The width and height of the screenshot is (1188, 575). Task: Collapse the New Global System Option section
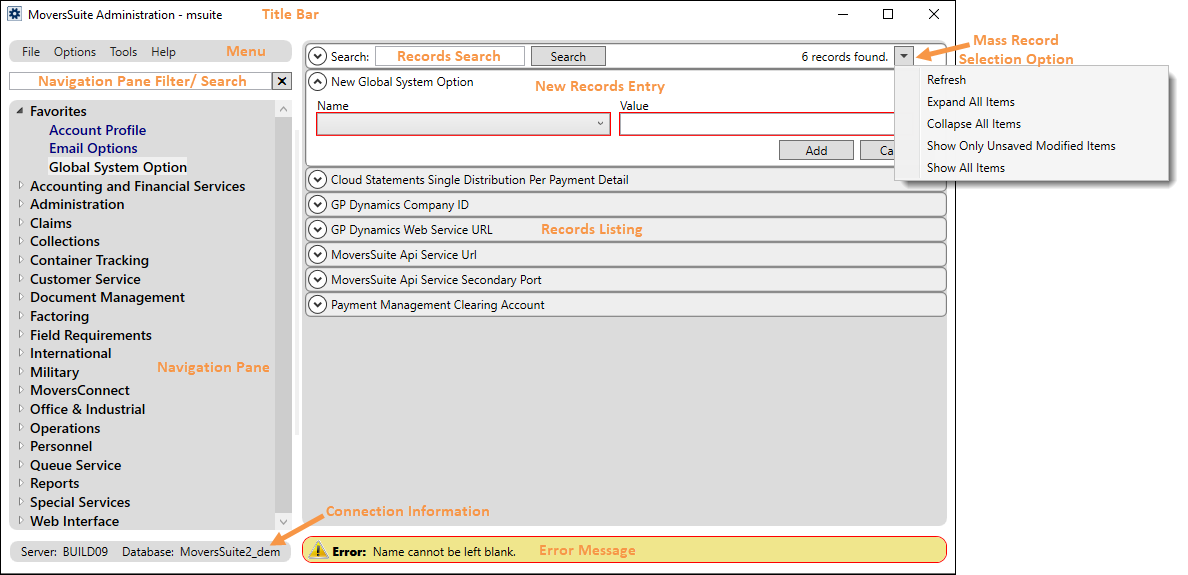pyautogui.click(x=317, y=82)
